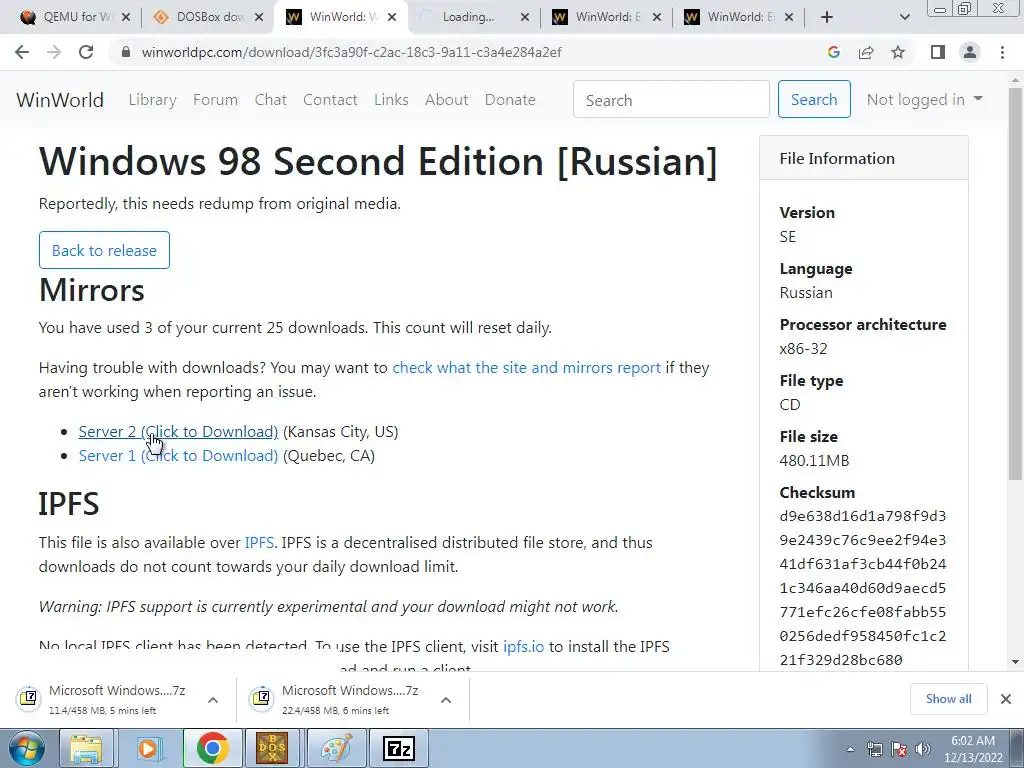The width and height of the screenshot is (1024, 768).
Task: Click the address bar URL
Action: point(351,52)
